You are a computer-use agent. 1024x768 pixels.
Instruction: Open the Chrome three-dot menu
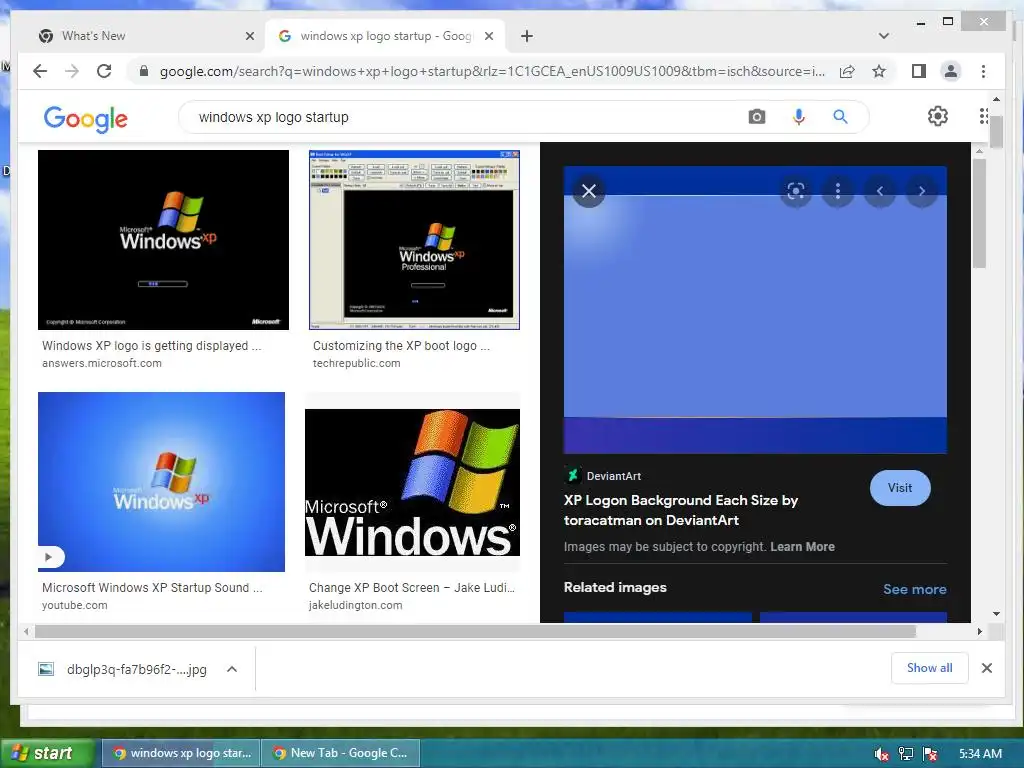984,71
